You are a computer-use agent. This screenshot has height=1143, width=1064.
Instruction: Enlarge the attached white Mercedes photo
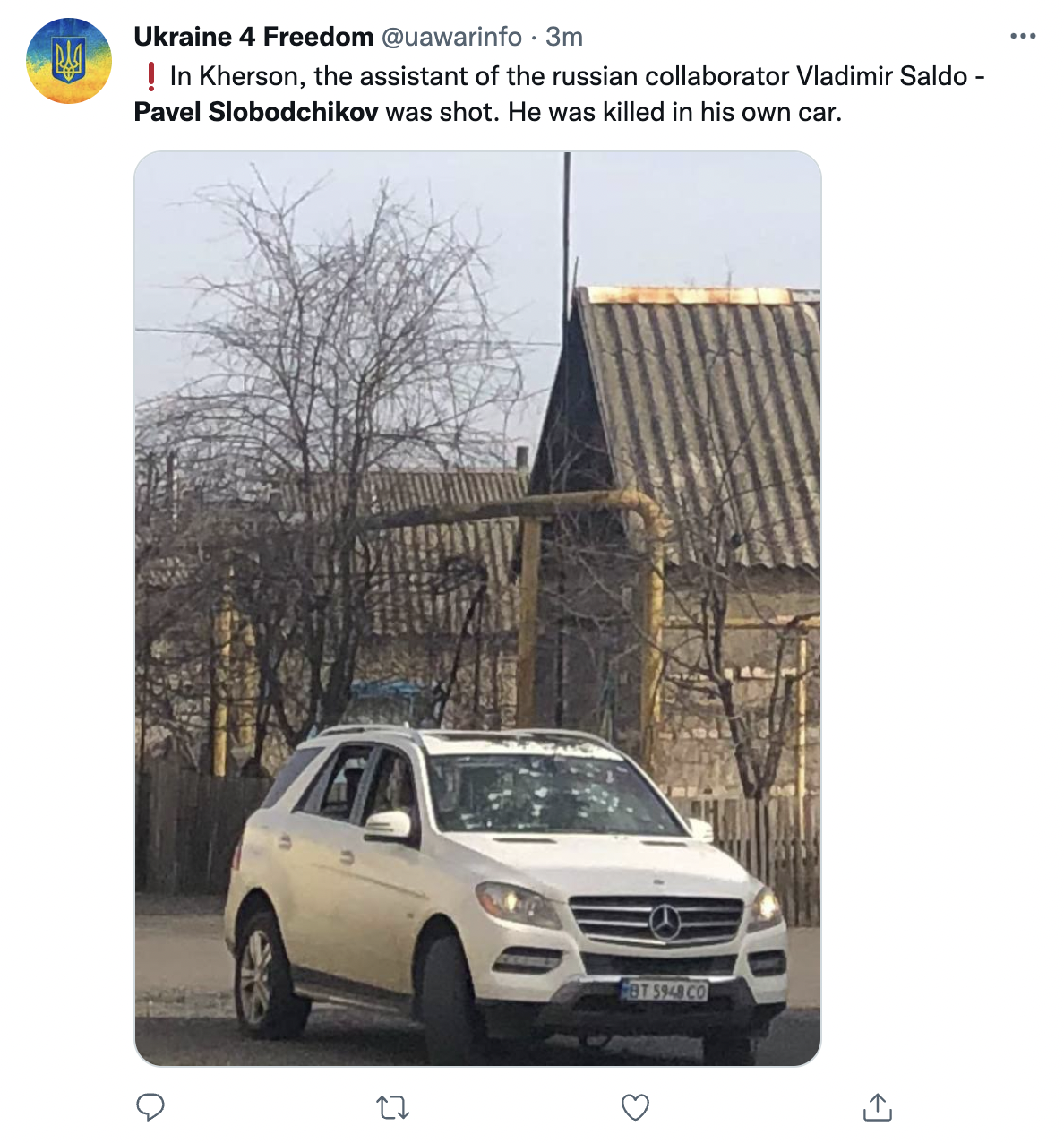tap(477, 608)
